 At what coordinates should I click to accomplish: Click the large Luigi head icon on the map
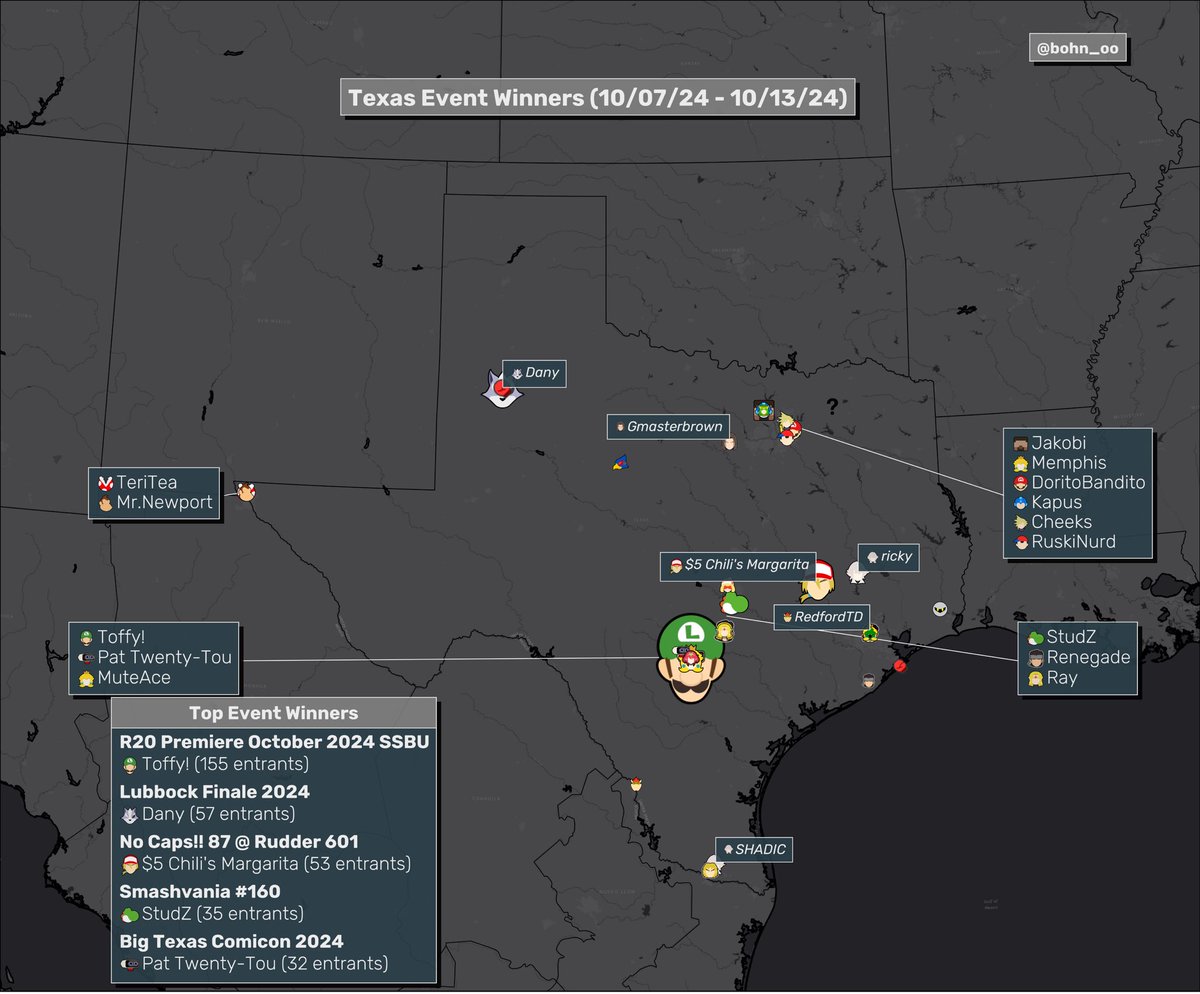click(x=690, y=659)
